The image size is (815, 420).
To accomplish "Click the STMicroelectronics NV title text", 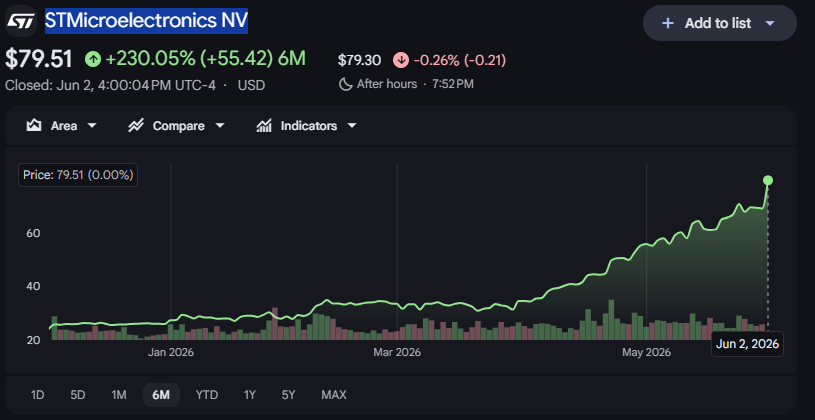I will click(x=147, y=21).
